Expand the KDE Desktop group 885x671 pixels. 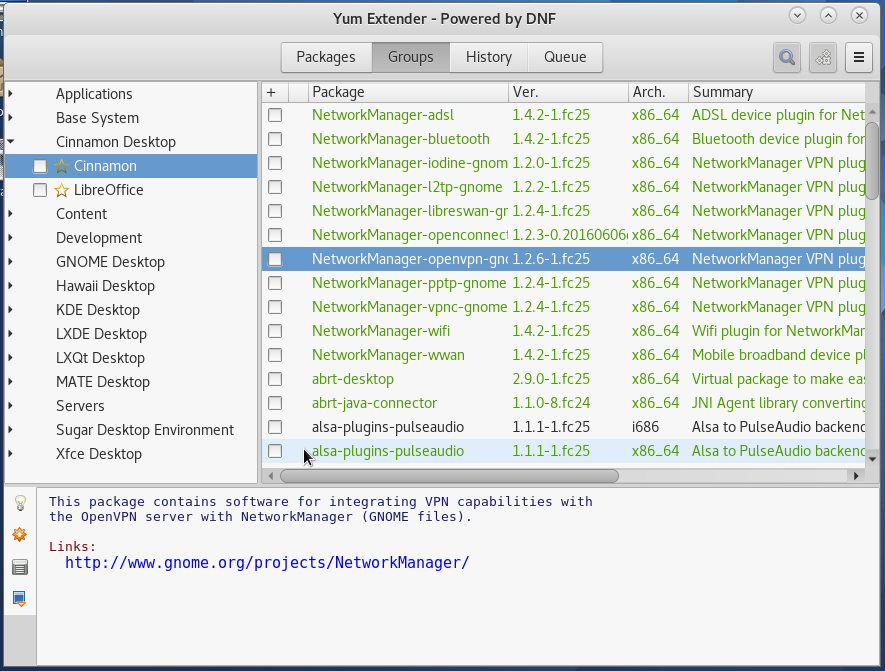point(11,309)
